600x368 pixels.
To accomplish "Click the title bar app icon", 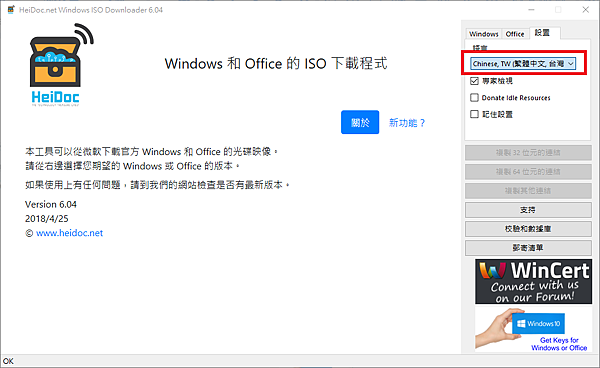I will (x=11, y=10).
